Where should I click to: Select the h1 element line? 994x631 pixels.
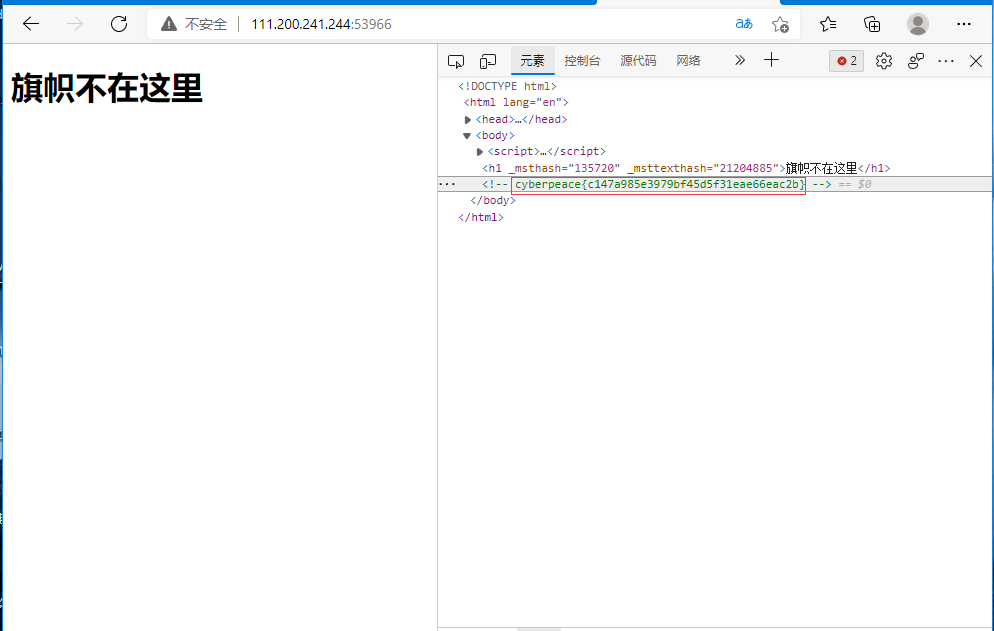(x=686, y=168)
